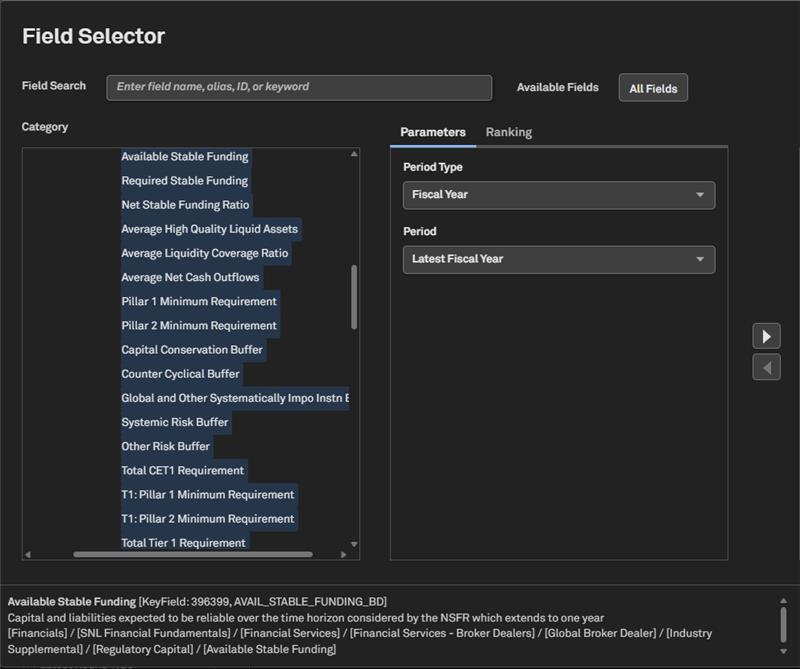Select Net Stable Funding Ratio field
Screen dimensions: 800x669
185,205
